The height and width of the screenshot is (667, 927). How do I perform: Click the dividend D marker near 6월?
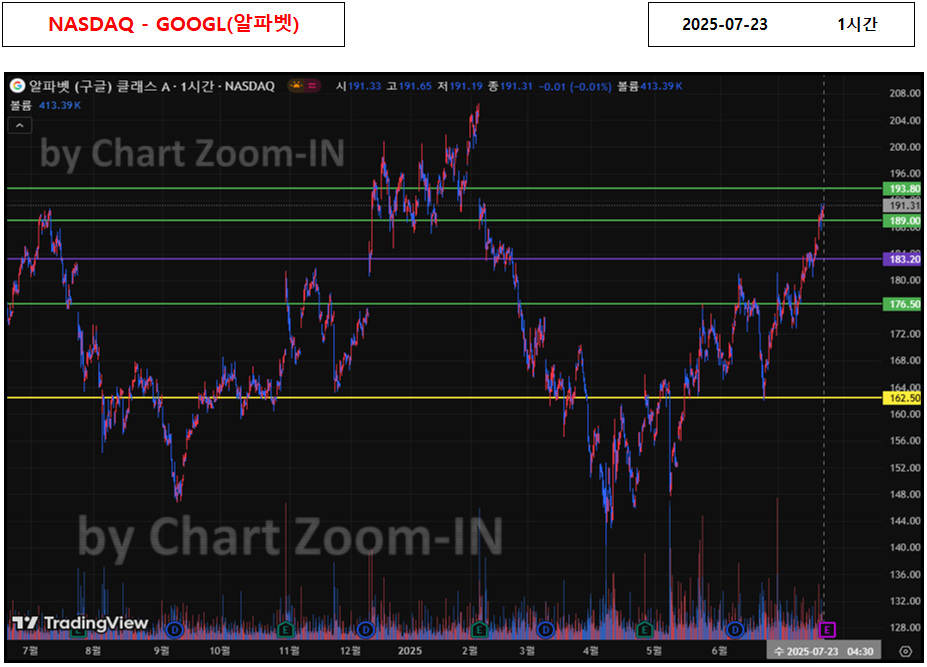coord(735,630)
